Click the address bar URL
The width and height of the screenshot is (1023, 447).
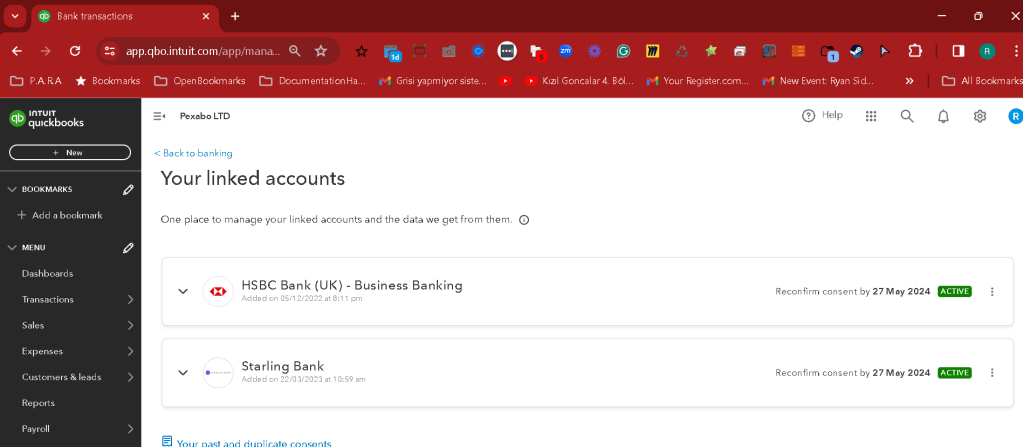pos(203,51)
